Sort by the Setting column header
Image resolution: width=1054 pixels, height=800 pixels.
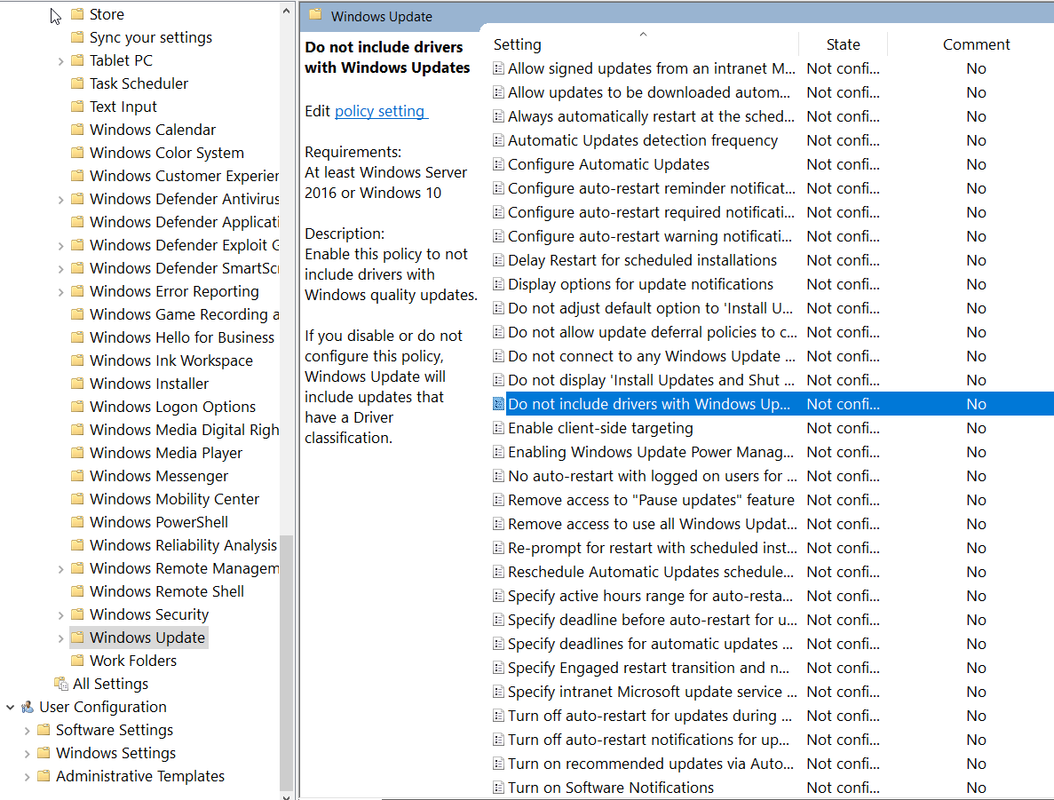click(644, 44)
